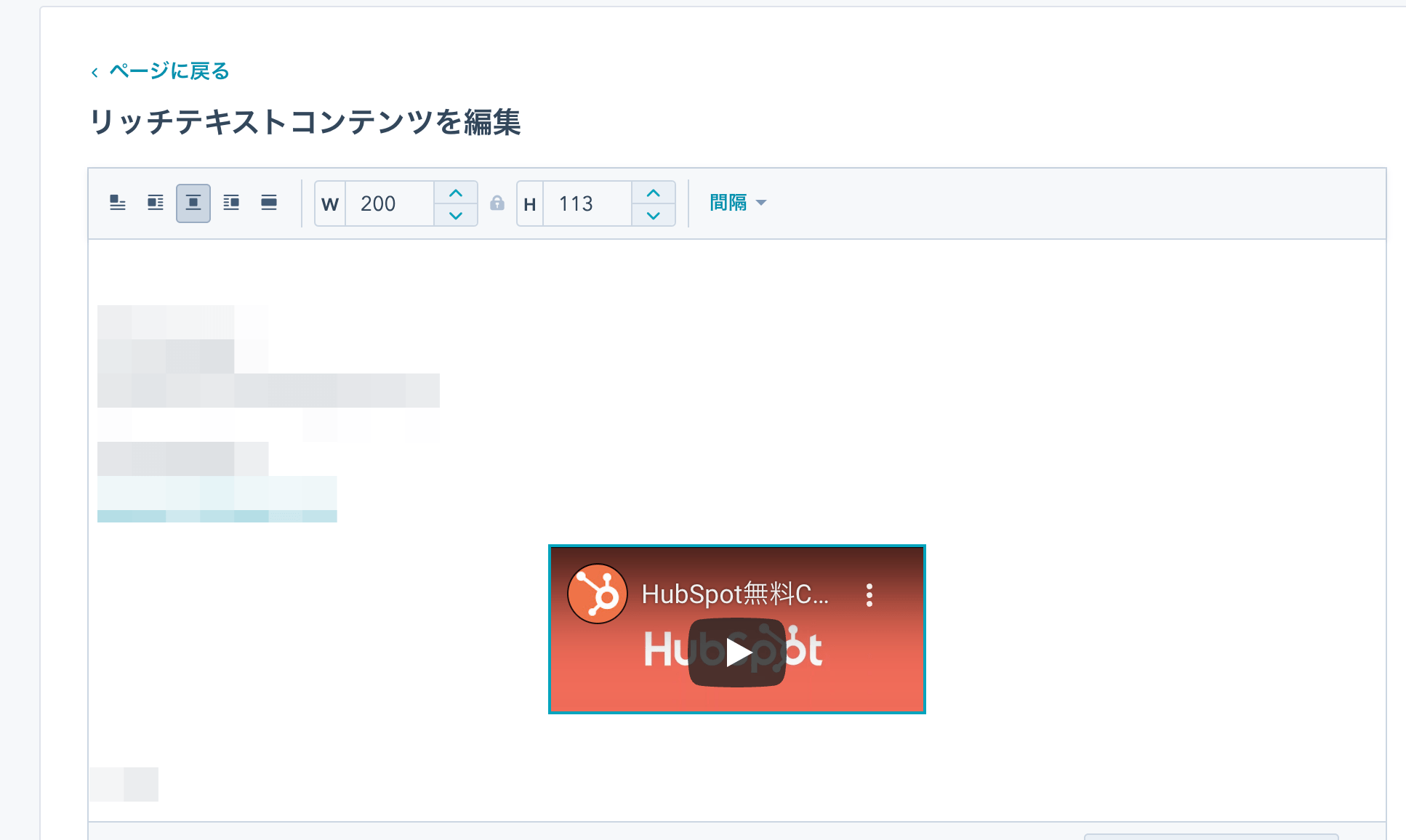1406x840 pixels.
Task: Click the ページに戻る back link
Action: (169, 71)
